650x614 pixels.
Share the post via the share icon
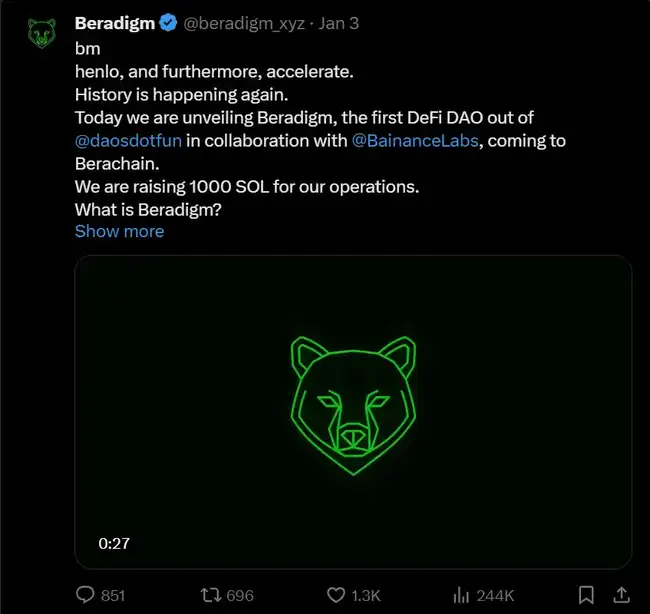pyautogui.click(x=621, y=594)
